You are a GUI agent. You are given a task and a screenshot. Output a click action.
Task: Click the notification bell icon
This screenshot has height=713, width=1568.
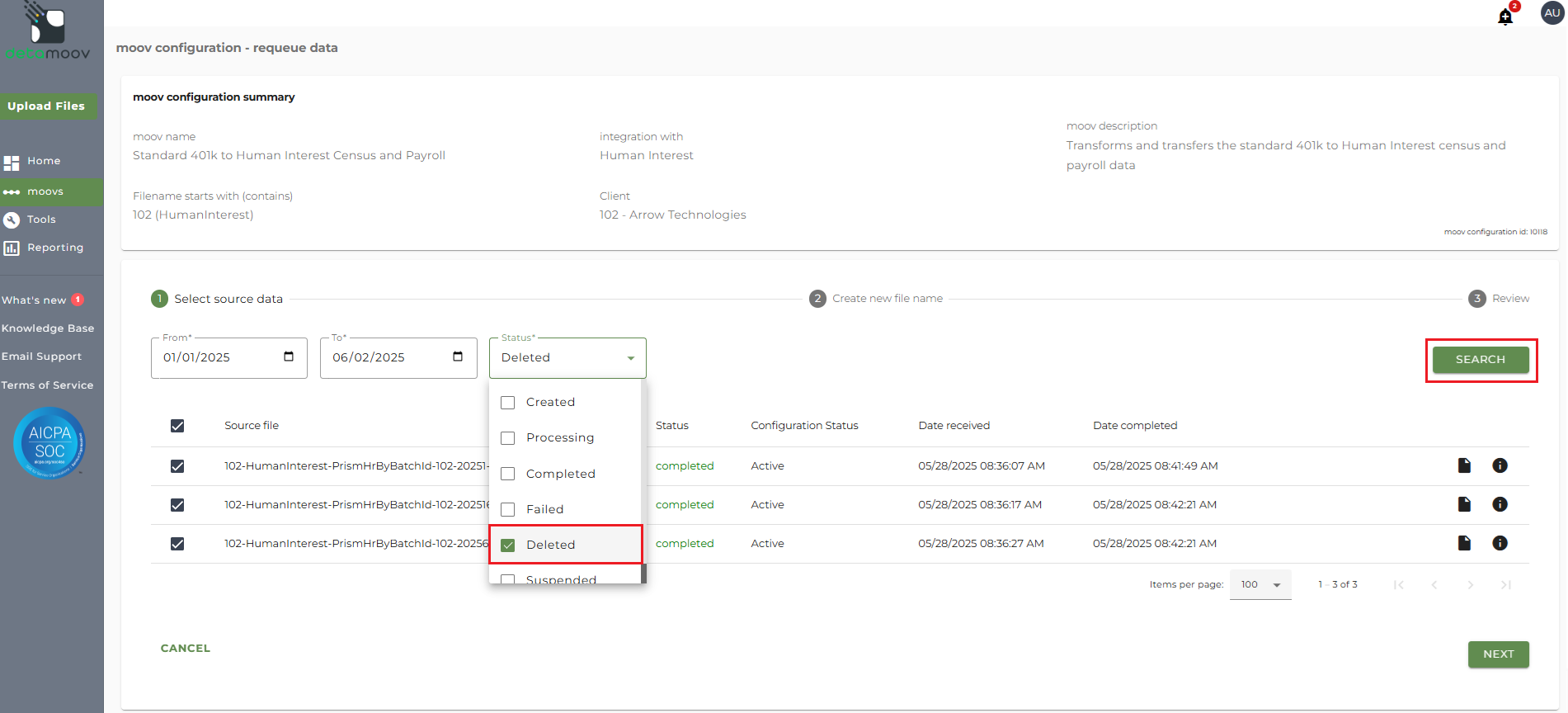click(x=1505, y=17)
